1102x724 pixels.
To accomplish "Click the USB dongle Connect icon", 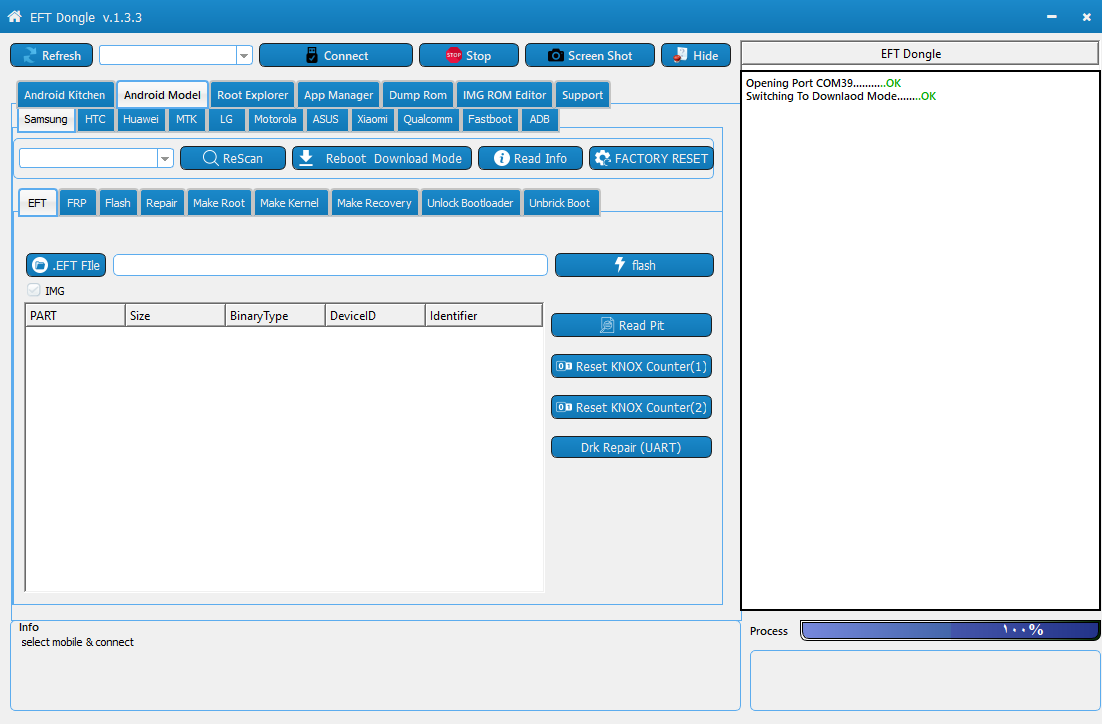I will 312,56.
